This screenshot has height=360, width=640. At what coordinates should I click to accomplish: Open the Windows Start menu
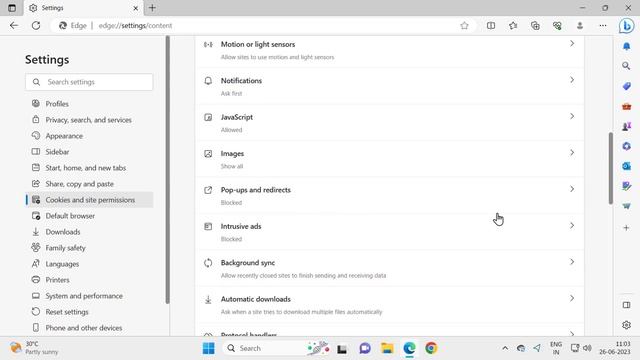pos(209,348)
